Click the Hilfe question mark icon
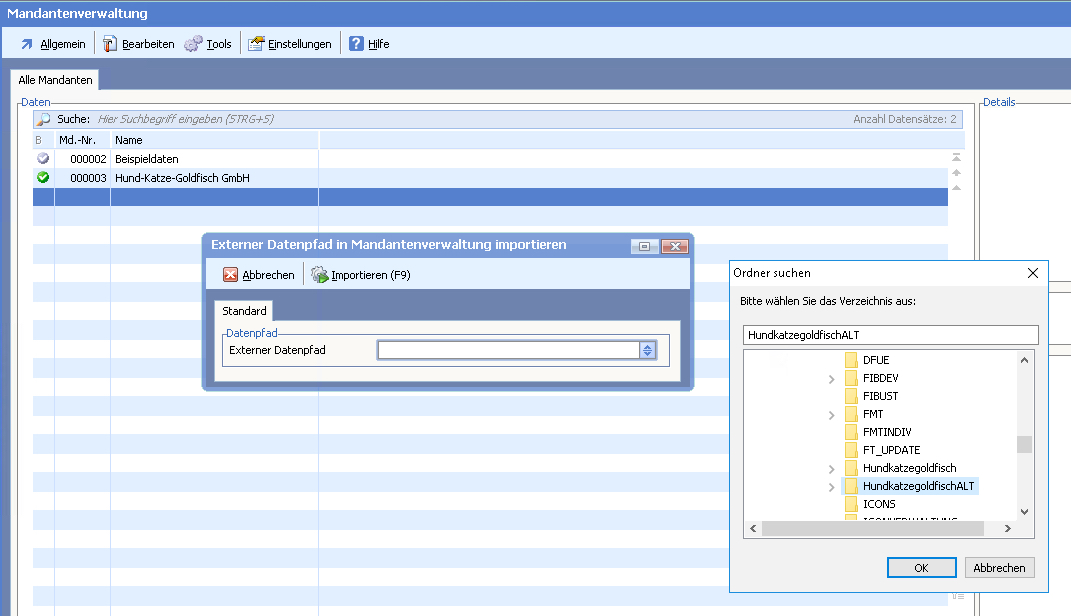Viewport: 1071px width, 616px height. point(356,44)
